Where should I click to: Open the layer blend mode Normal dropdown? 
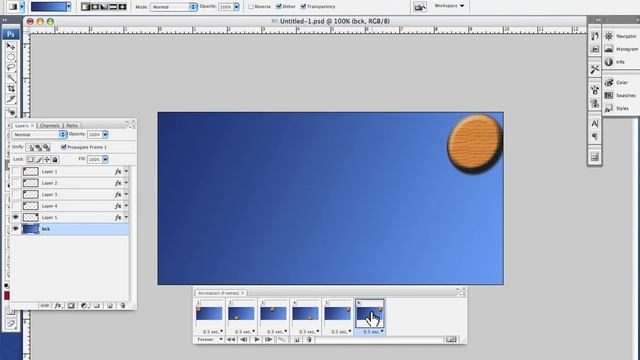tap(39, 134)
